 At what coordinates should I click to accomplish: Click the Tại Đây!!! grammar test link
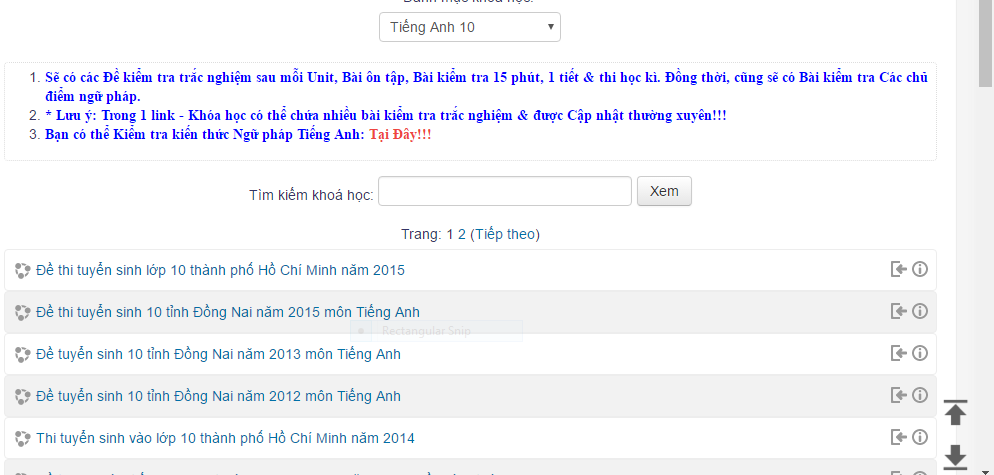400,134
